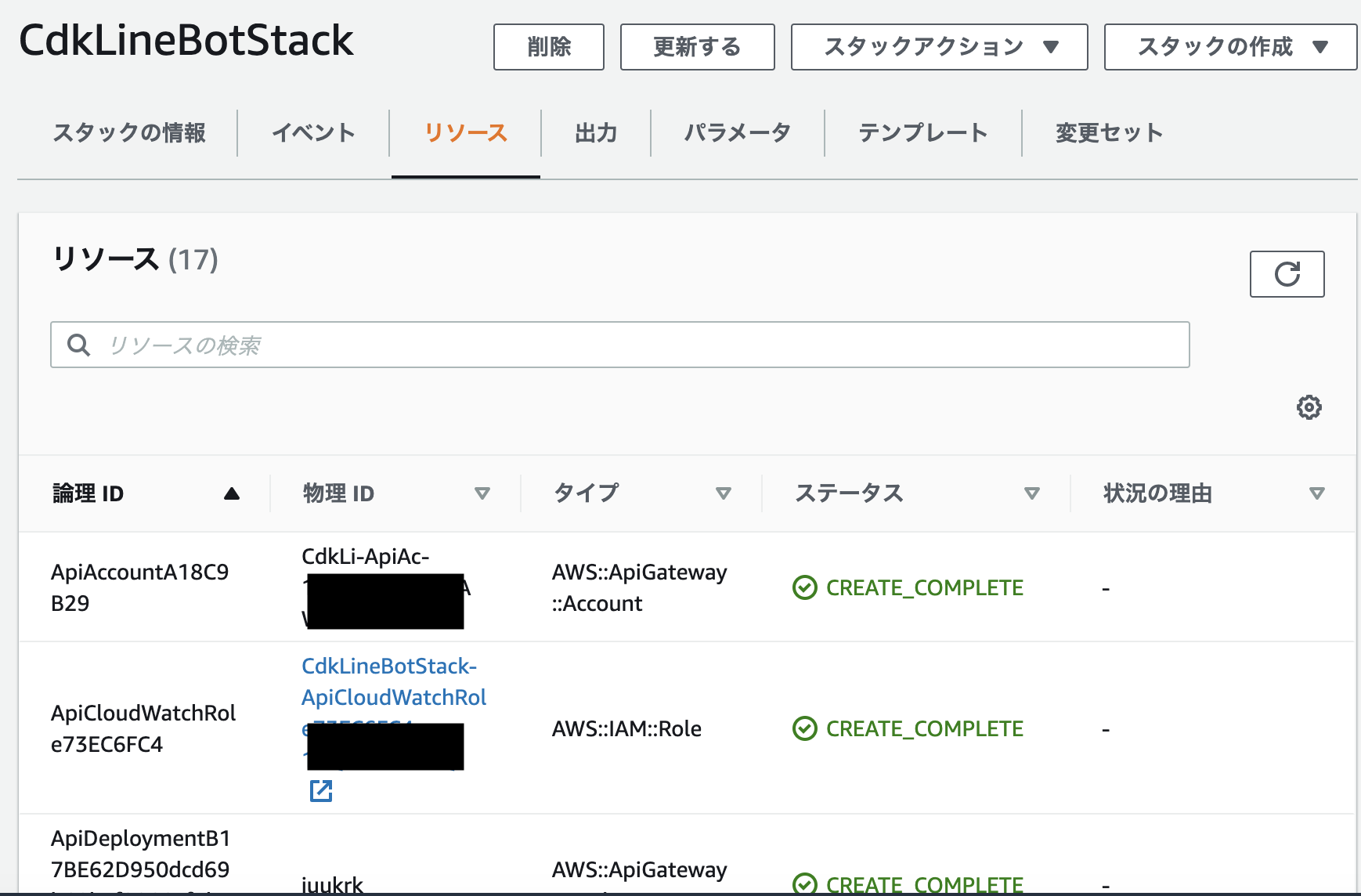The height and width of the screenshot is (896, 1361).
Task: Open external link beside ApiCloudWatchRole physical ID
Action: pos(320,791)
